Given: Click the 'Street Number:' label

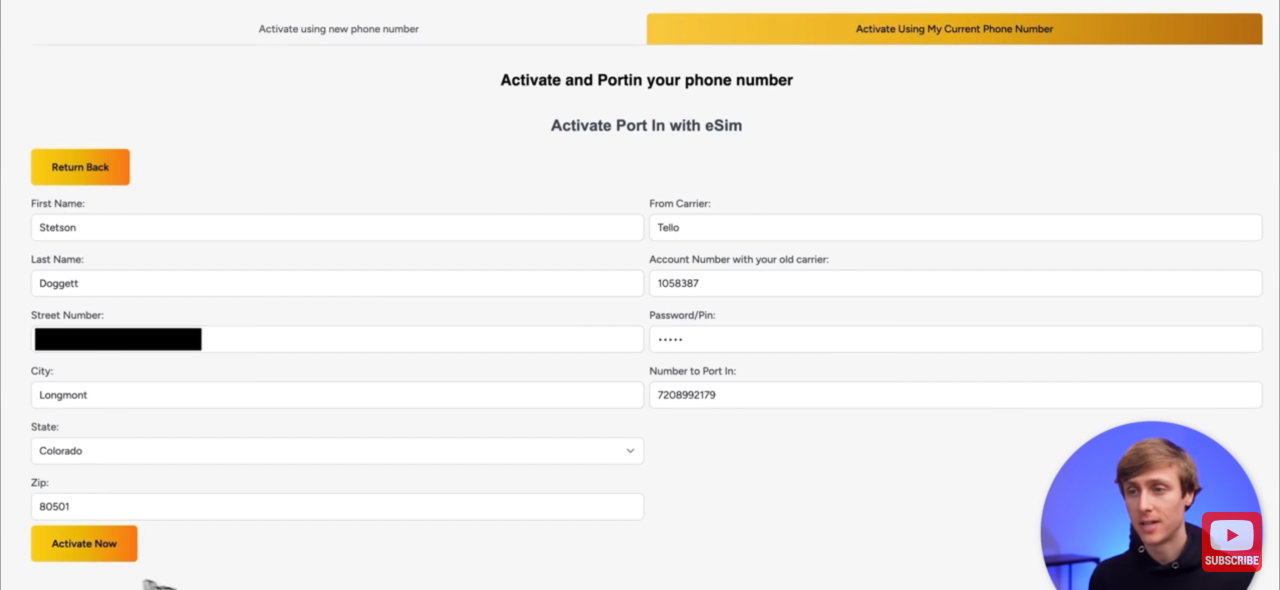Looking at the screenshot, I should point(67,316).
